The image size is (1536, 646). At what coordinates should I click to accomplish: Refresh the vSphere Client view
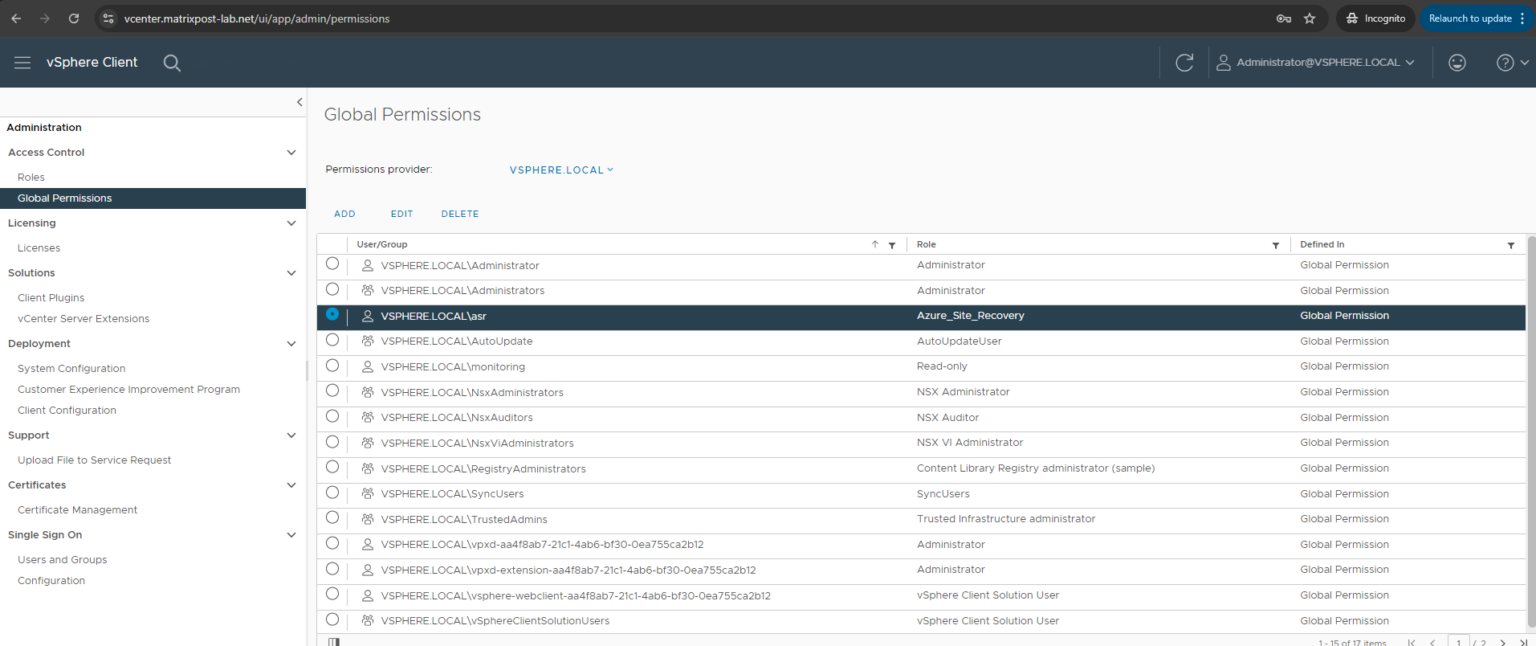1184,62
